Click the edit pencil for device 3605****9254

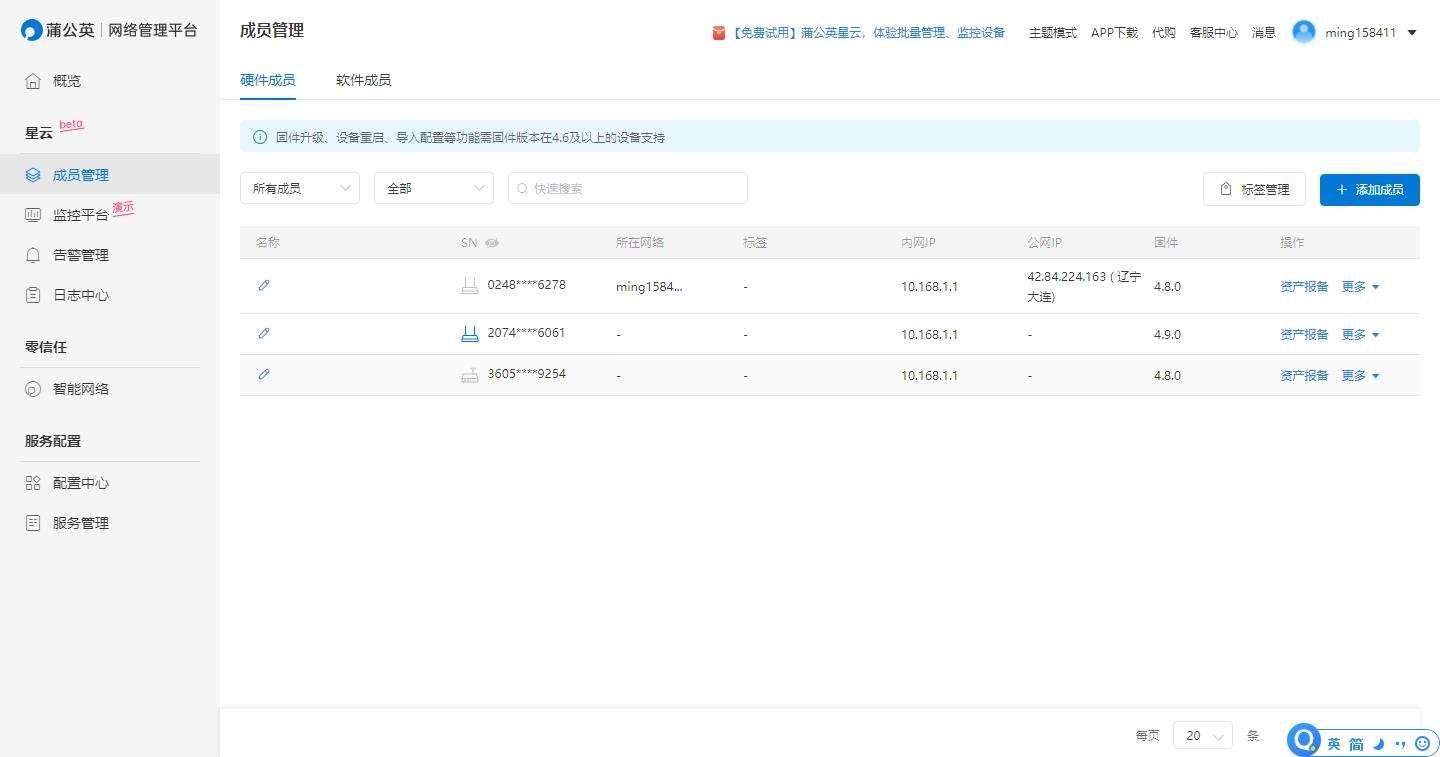[264, 374]
